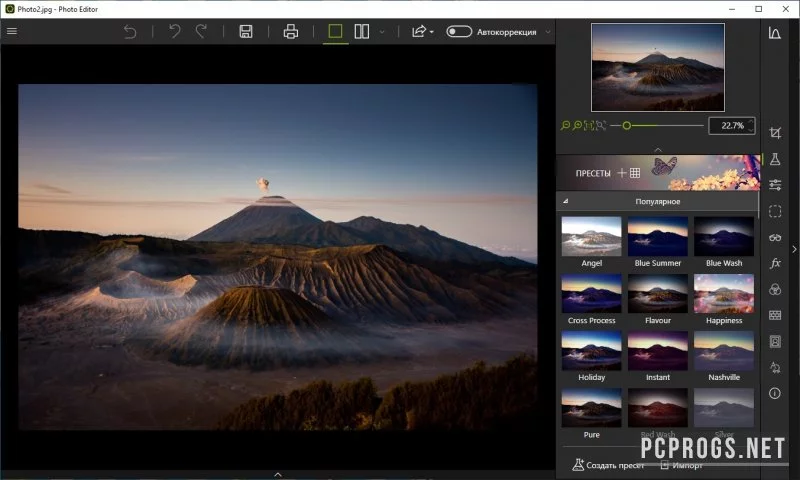The width and height of the screenshot is (800, 480).
Task: Click the zoom slider handle
Action: coord(627,125)
